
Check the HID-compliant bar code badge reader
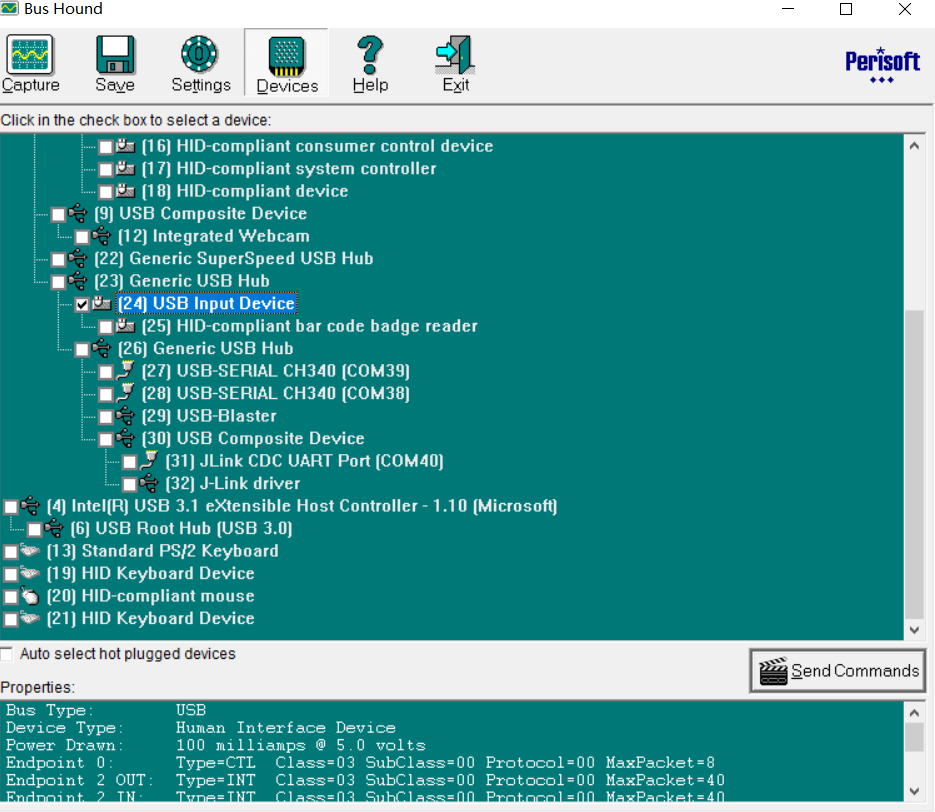point(105,326)
